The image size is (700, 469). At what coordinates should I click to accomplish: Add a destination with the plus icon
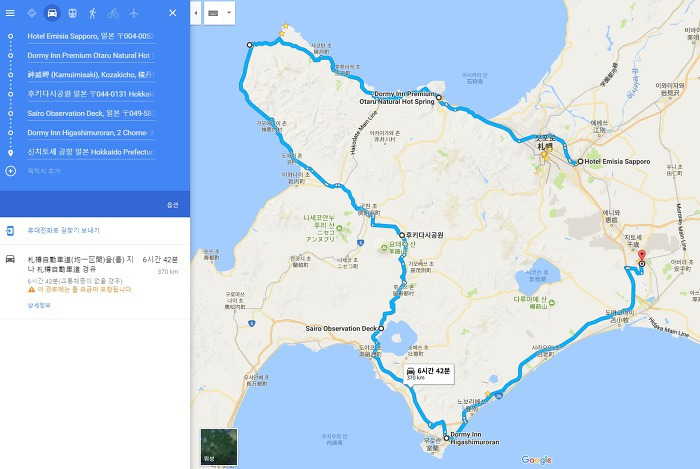click(x=11, y=171)
